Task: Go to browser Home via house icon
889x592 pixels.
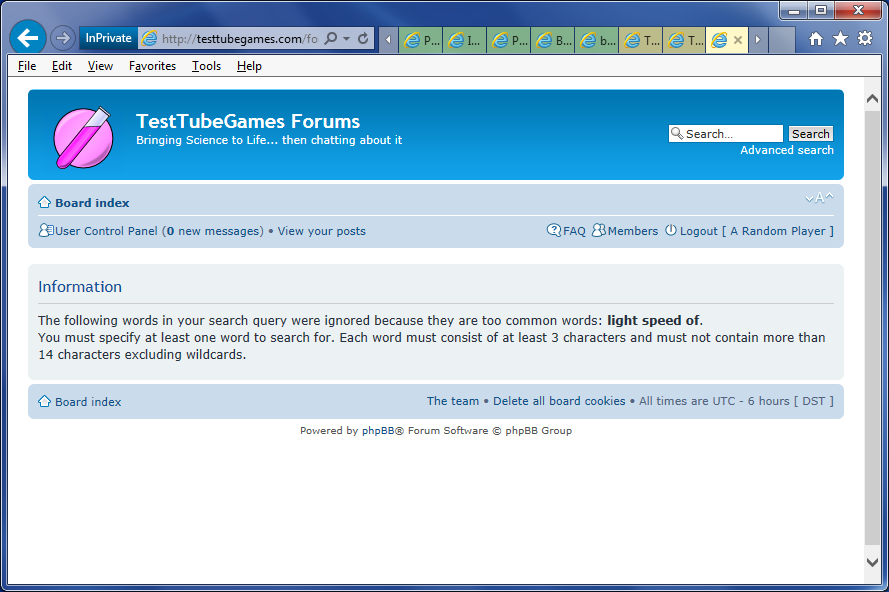Action: 816,39
